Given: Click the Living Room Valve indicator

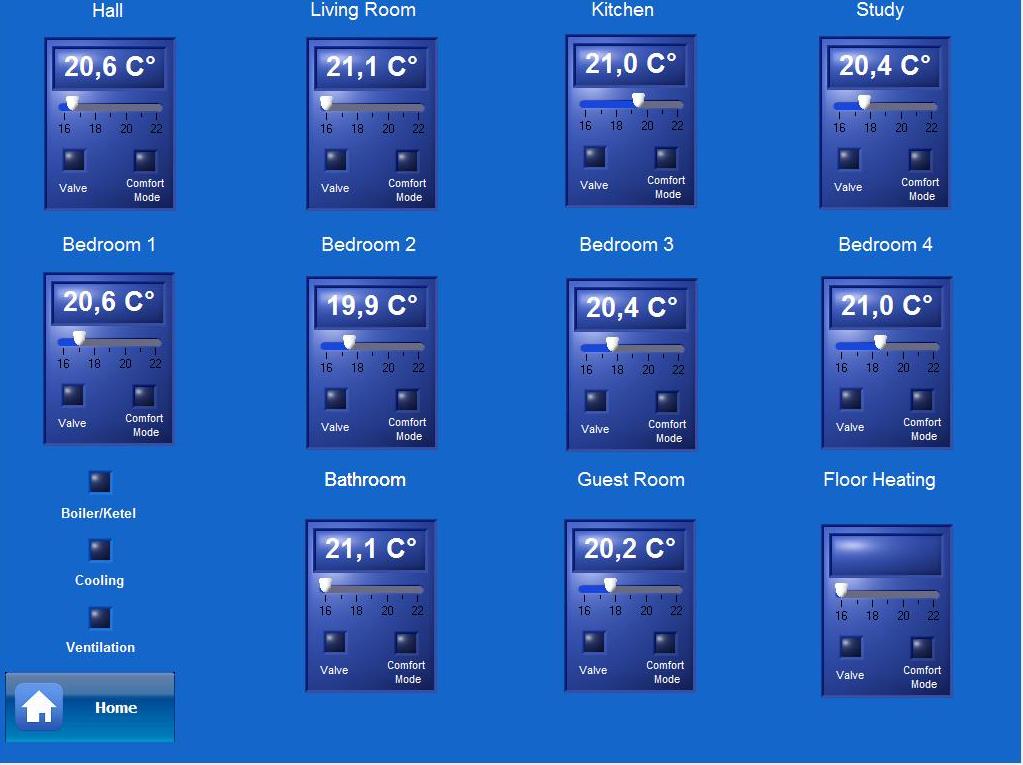Looking at the screenshot, I should pyautogui.click(x=336, y=160).
